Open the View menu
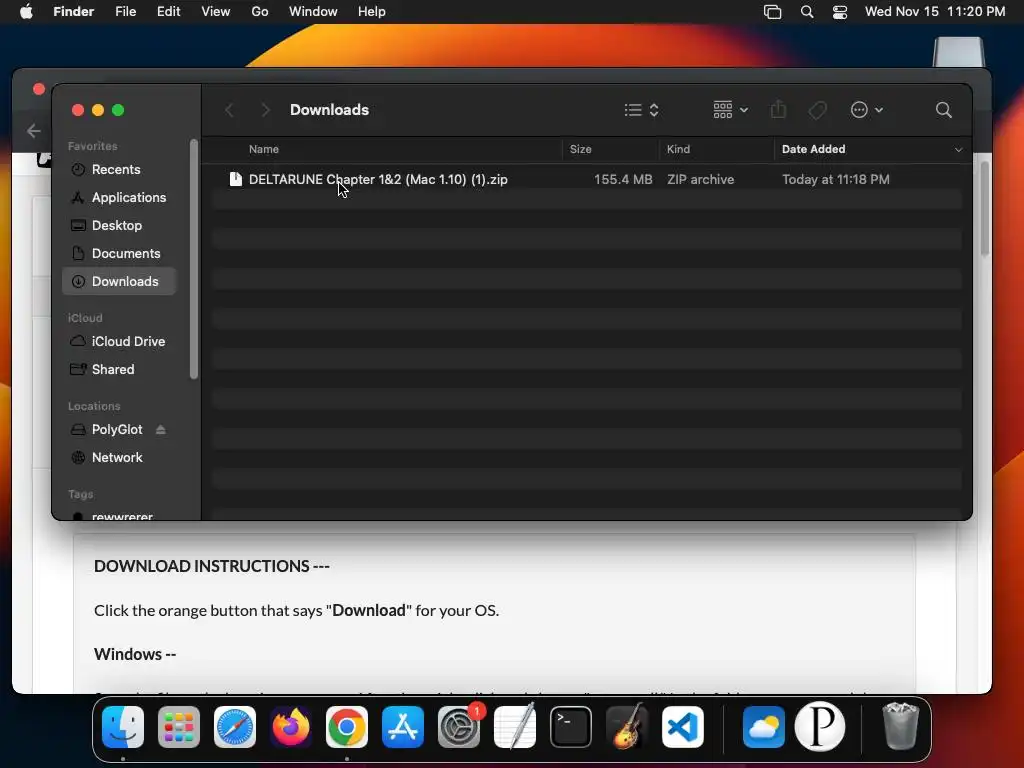This screenshot has width=1024, height=768. (x=216, y=12)
